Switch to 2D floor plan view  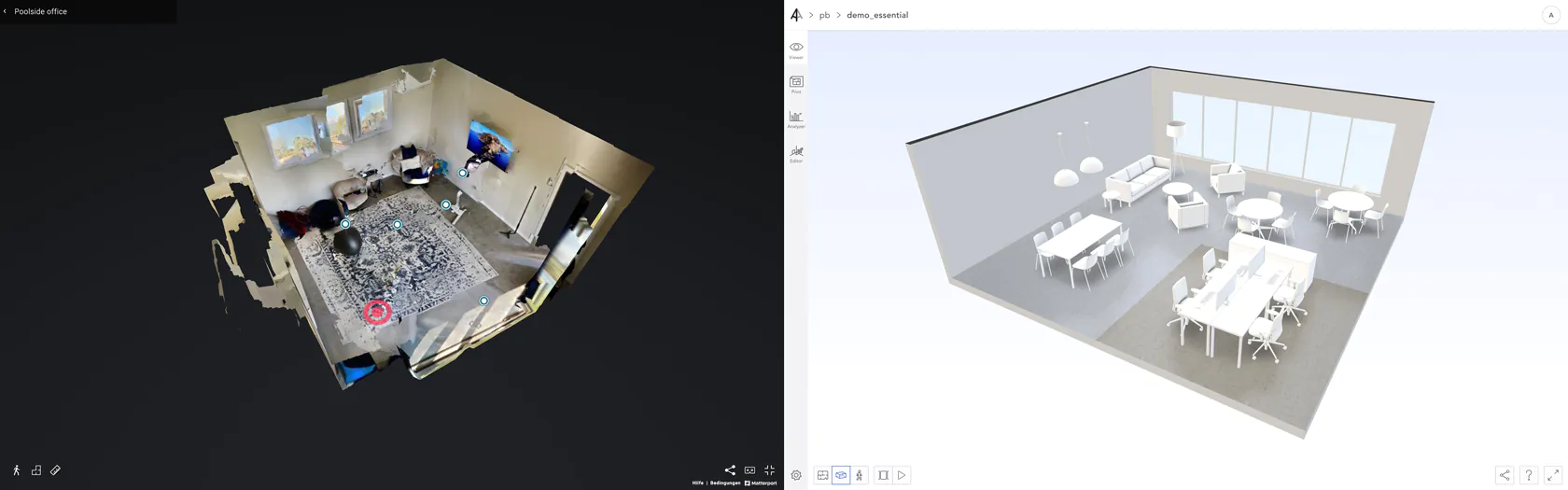[x=822, y=475]
